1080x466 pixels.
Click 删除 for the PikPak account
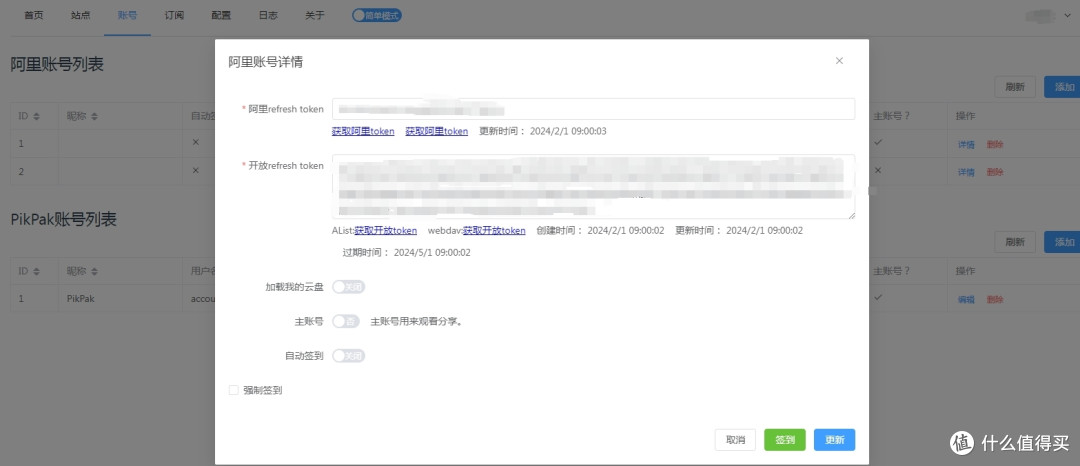pos(995,299)
